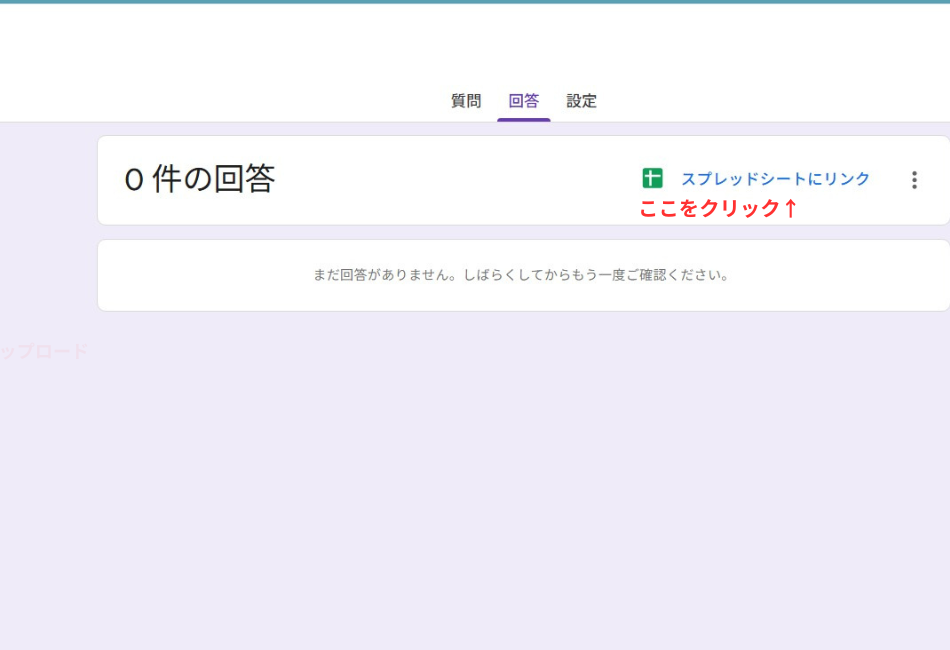The image size is (950, 650).
Task: Click the red upward arrow annotation
Action: [790, 208]
